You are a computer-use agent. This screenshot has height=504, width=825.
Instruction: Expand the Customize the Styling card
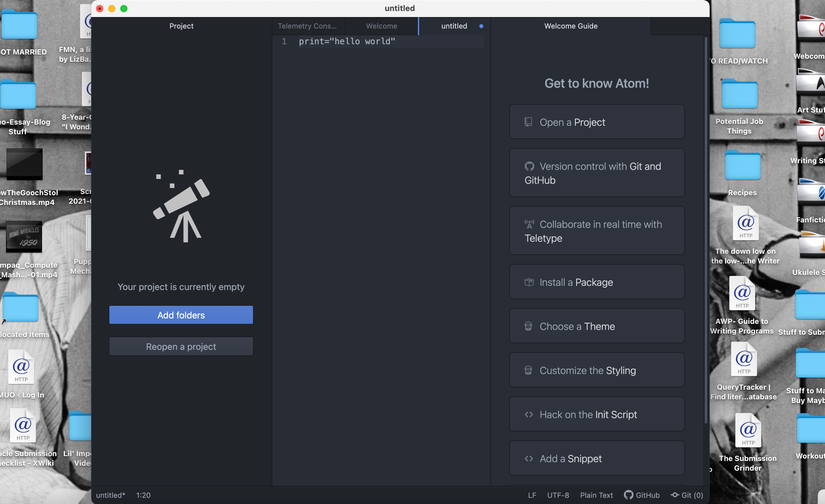597,370
